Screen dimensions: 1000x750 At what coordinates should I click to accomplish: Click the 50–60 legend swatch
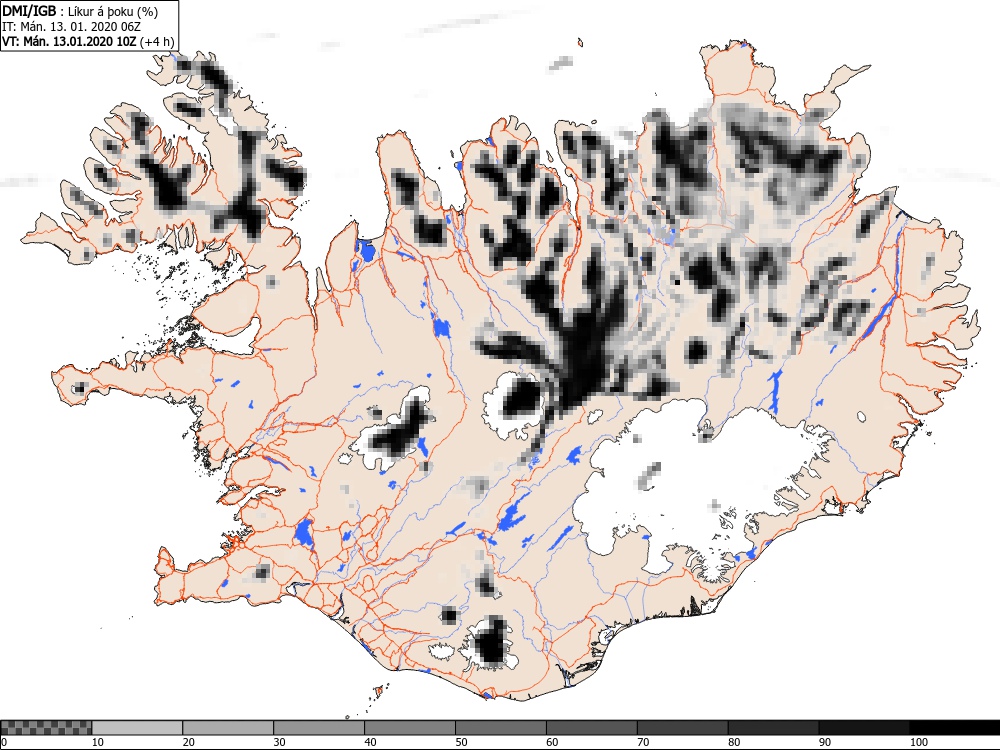pyautogui.click(x=501, y=728)
